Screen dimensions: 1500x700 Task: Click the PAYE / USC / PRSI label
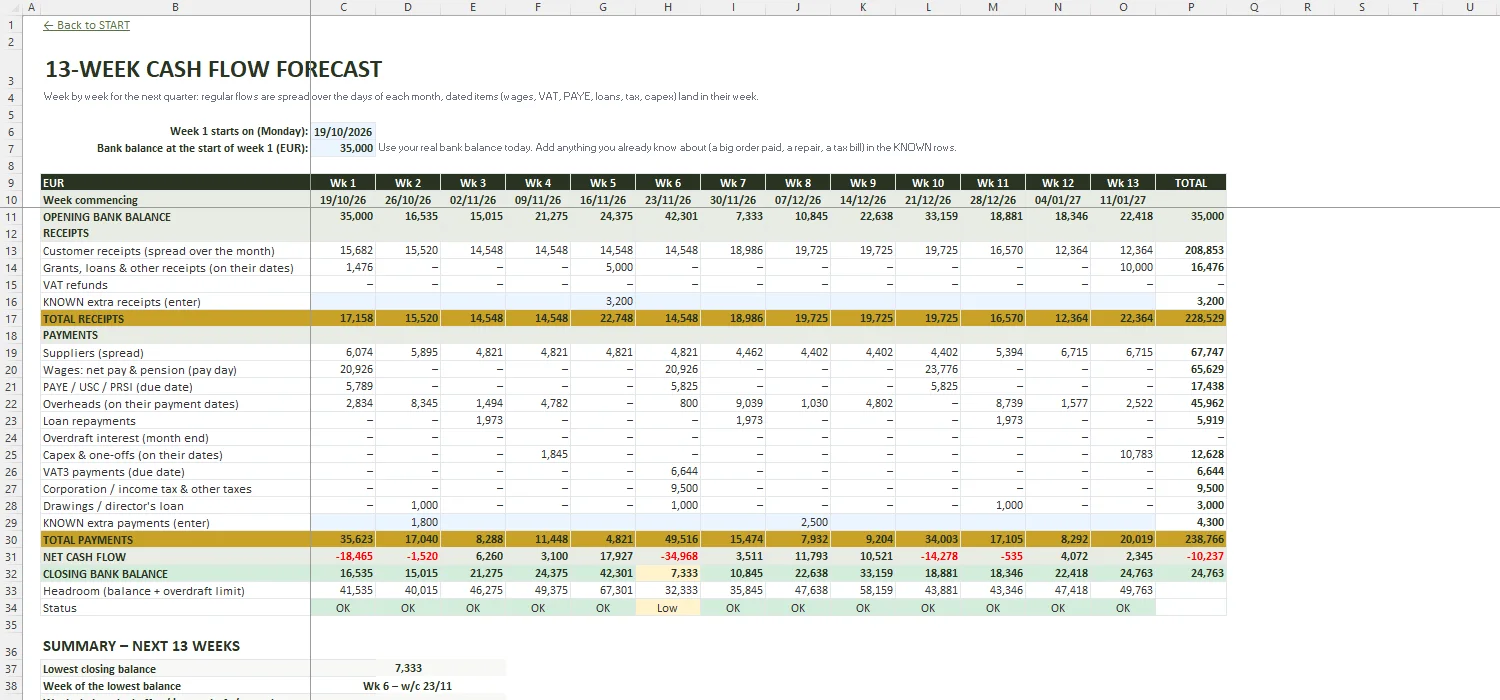click(118, 387)
